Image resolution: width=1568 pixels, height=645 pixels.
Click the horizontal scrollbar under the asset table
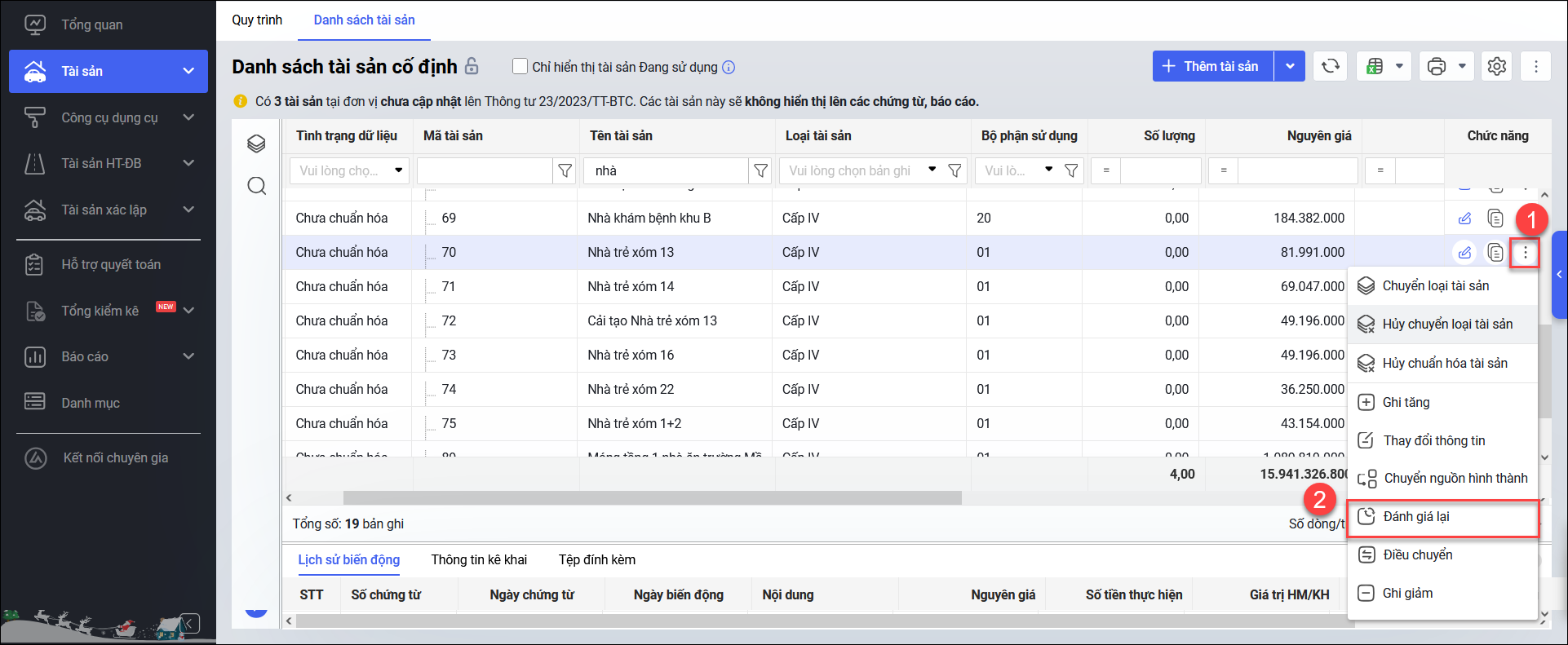click(x=652, y=497)
